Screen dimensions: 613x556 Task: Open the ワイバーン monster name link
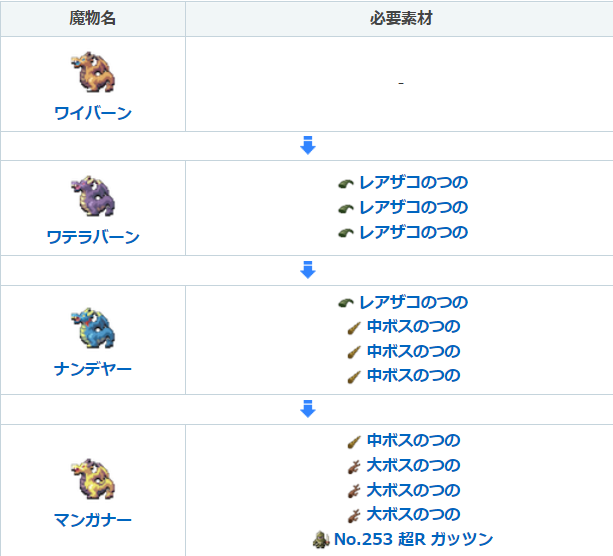pyautogui.click(x=93, y=113)
